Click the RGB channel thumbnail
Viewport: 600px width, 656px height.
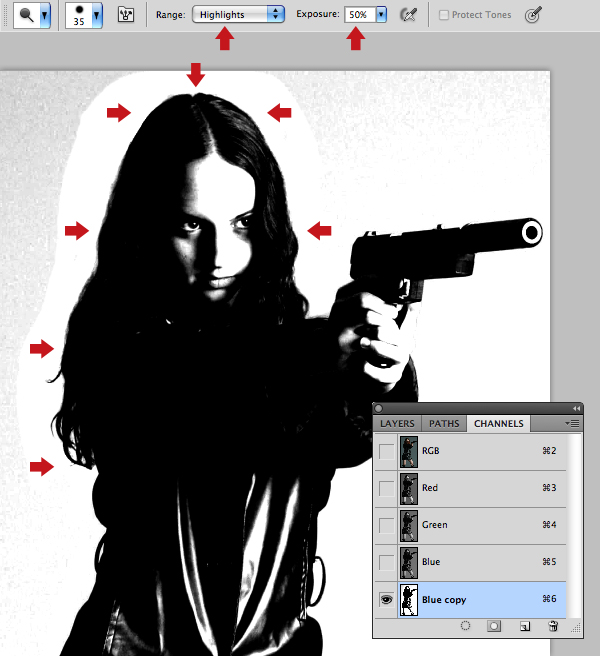click(409, 452)
